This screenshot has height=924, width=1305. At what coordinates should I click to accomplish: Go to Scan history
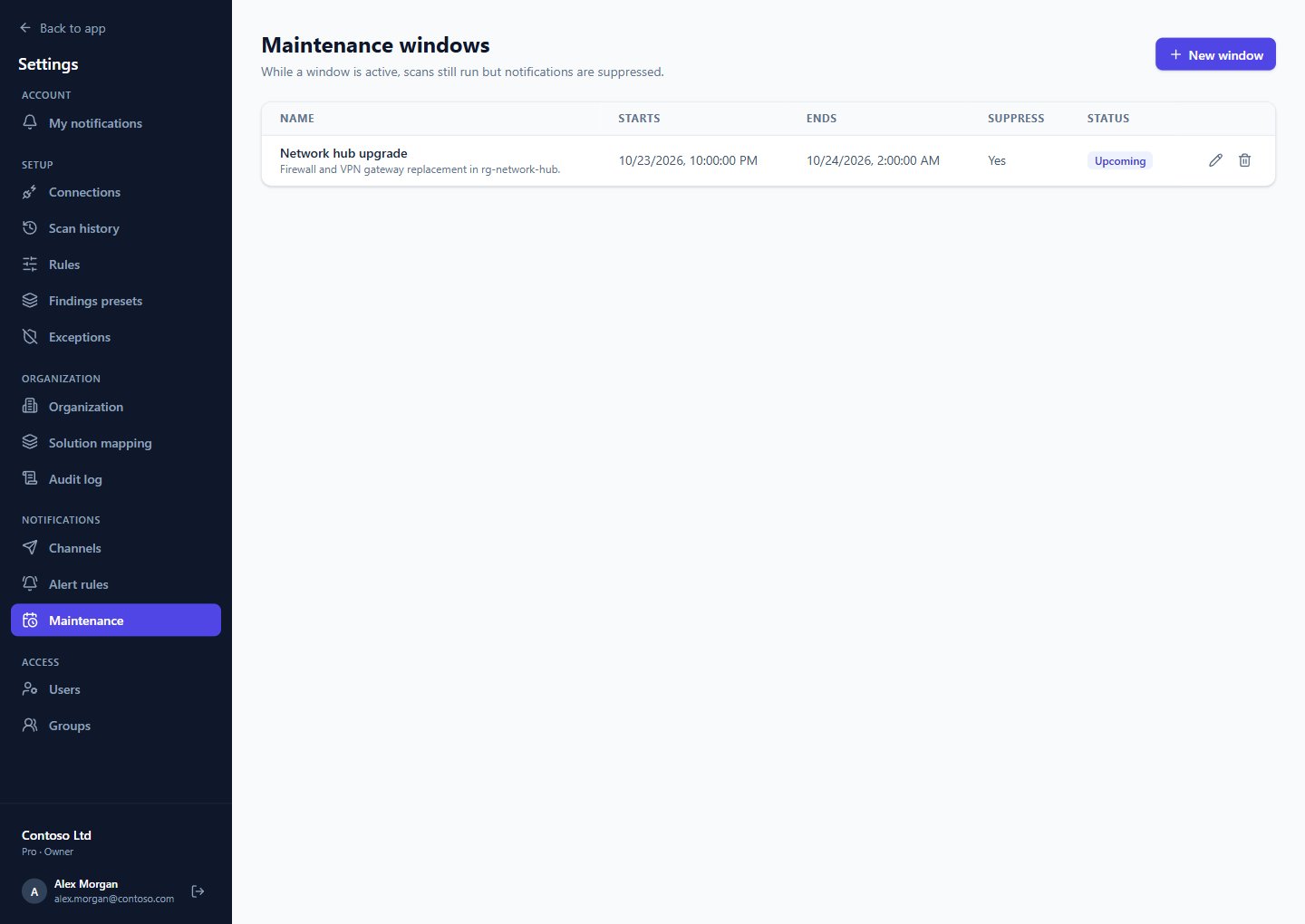[x=116, y=228]
